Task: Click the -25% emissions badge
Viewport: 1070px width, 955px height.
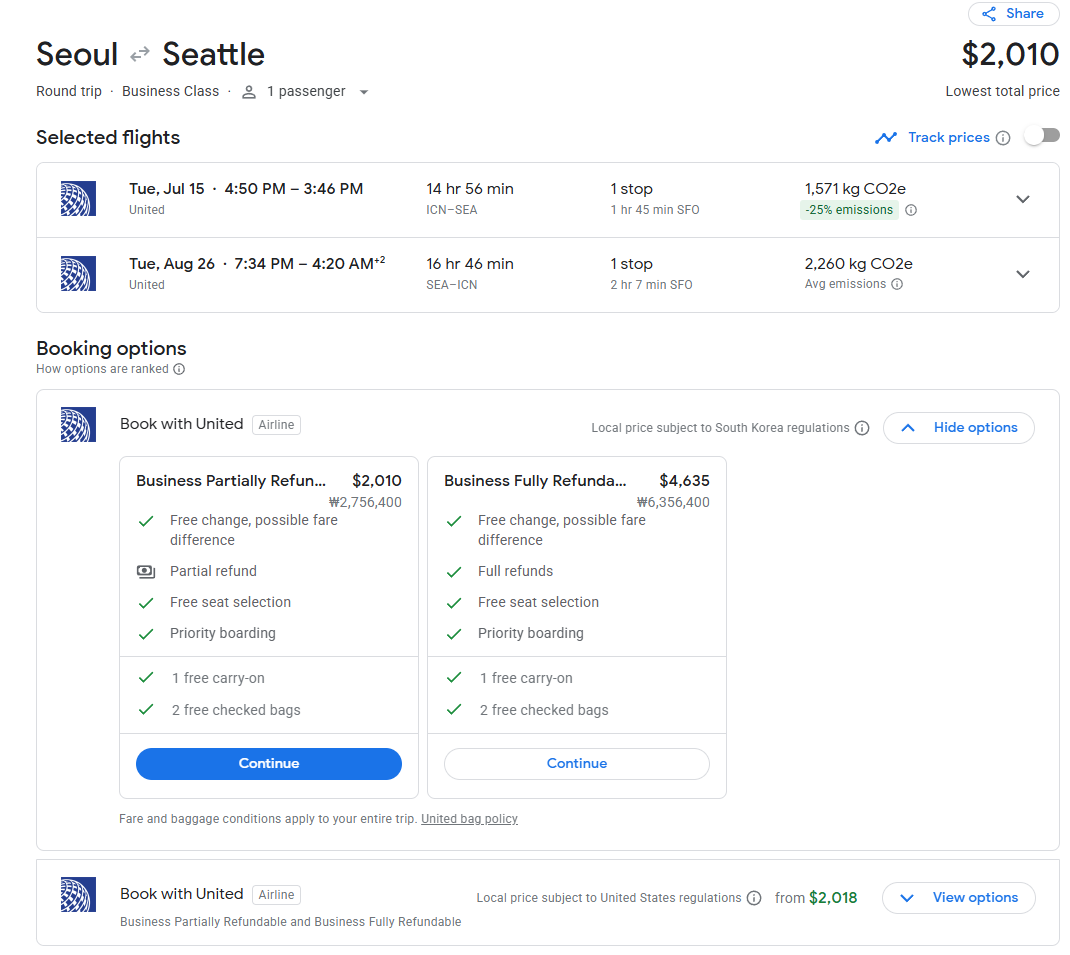Action: pyautogui.click(x=849, y=210)
